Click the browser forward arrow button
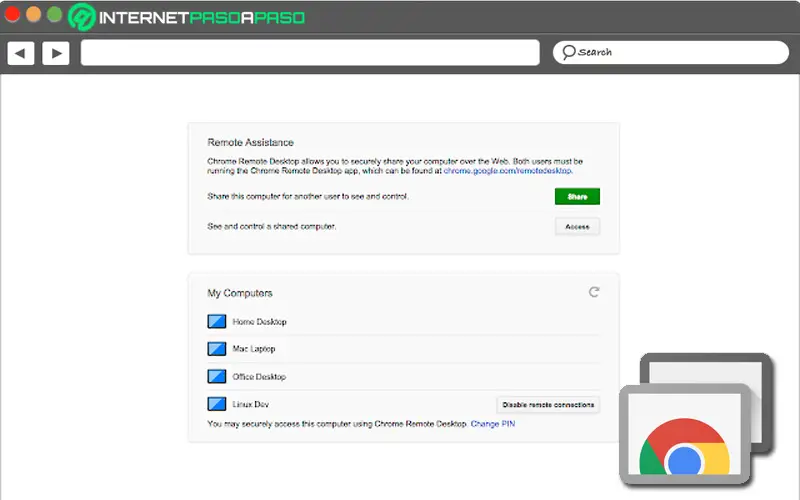The height and width of the screenshot is (500, 800). click(x=55, y=53)
